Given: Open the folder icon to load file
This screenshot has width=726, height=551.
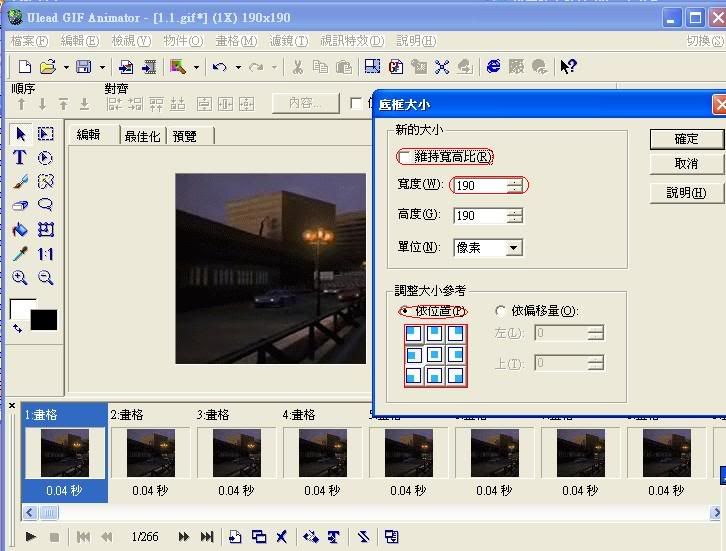Looking at the screenshot, I should tap(47, 67).
